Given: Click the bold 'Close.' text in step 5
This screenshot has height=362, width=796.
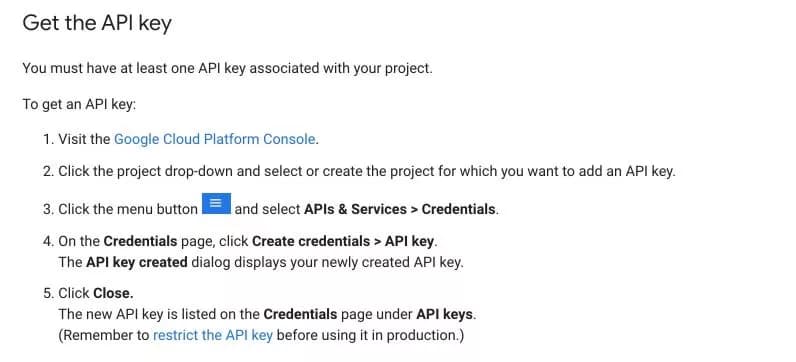Looking at the screenshot, I should tap(113, 293).
